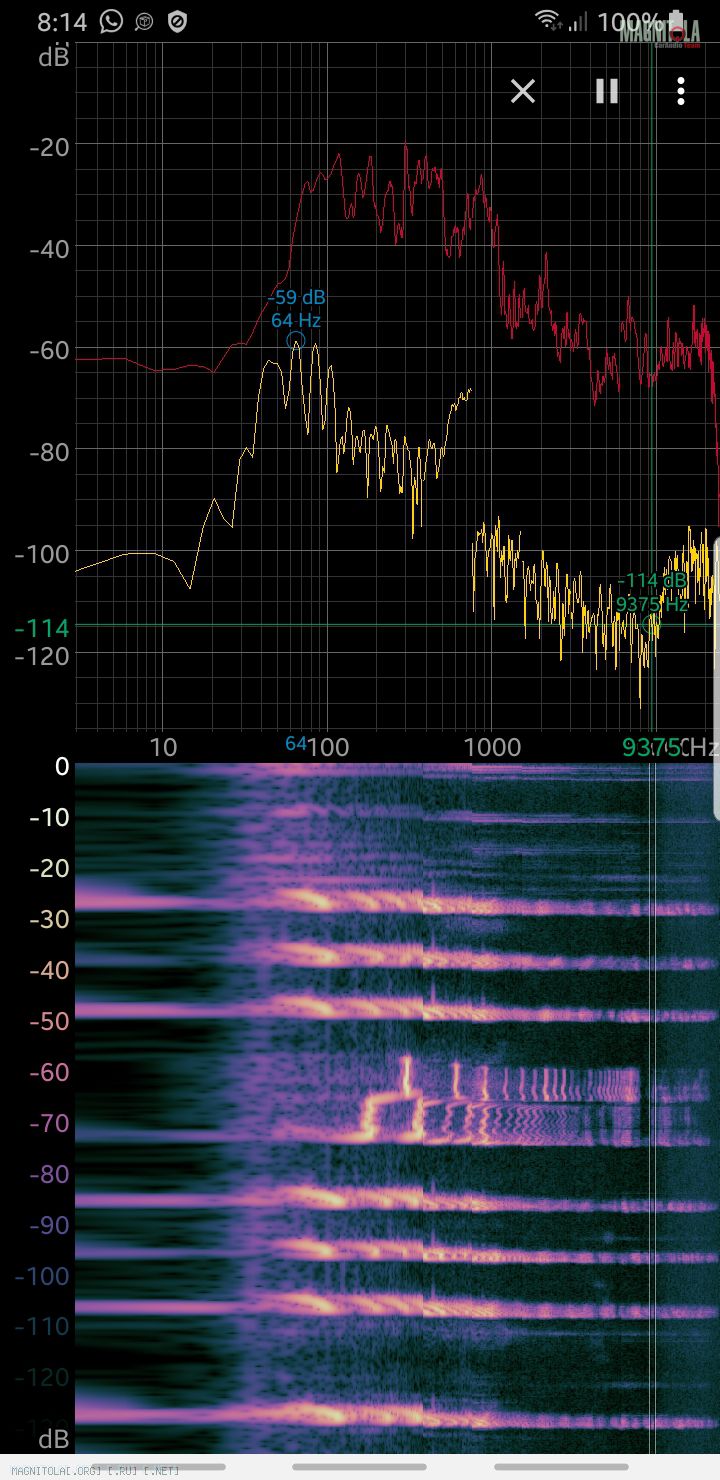The image size is (720, 1480).
Task: Pause the live spectrum analysis
Action: click(606, 92)
